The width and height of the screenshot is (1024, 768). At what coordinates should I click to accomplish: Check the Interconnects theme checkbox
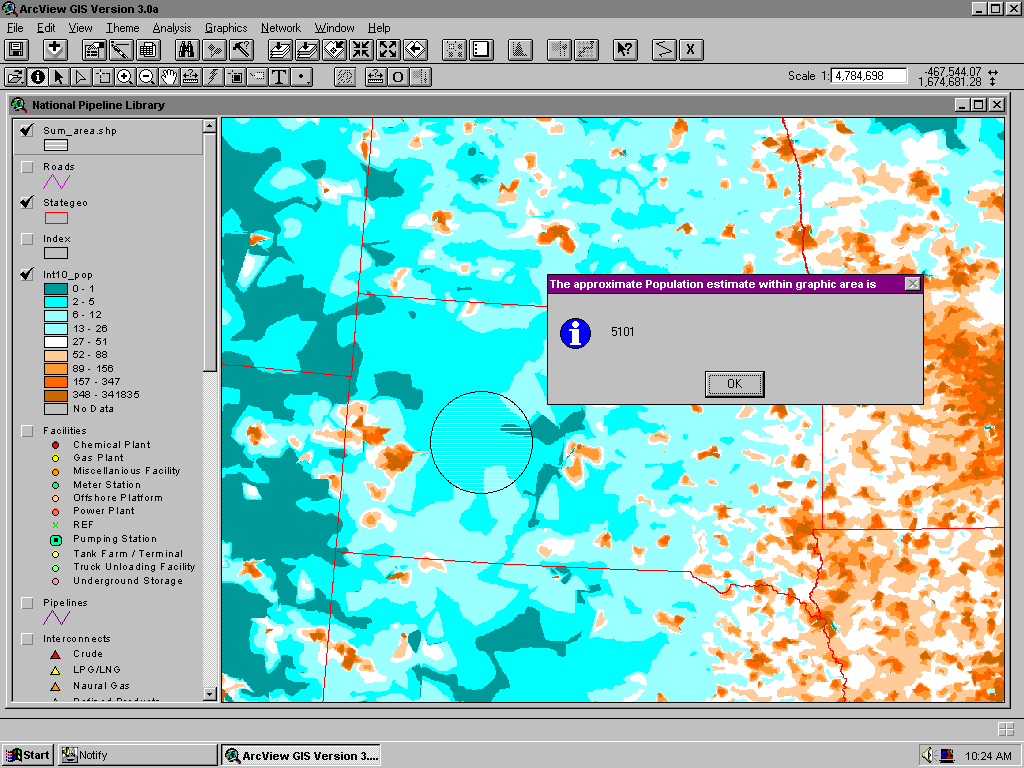point(27,639)
